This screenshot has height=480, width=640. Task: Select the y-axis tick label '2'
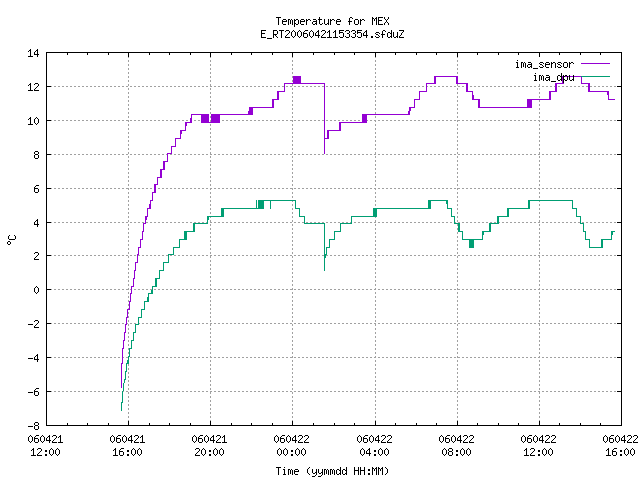point(37,256)
